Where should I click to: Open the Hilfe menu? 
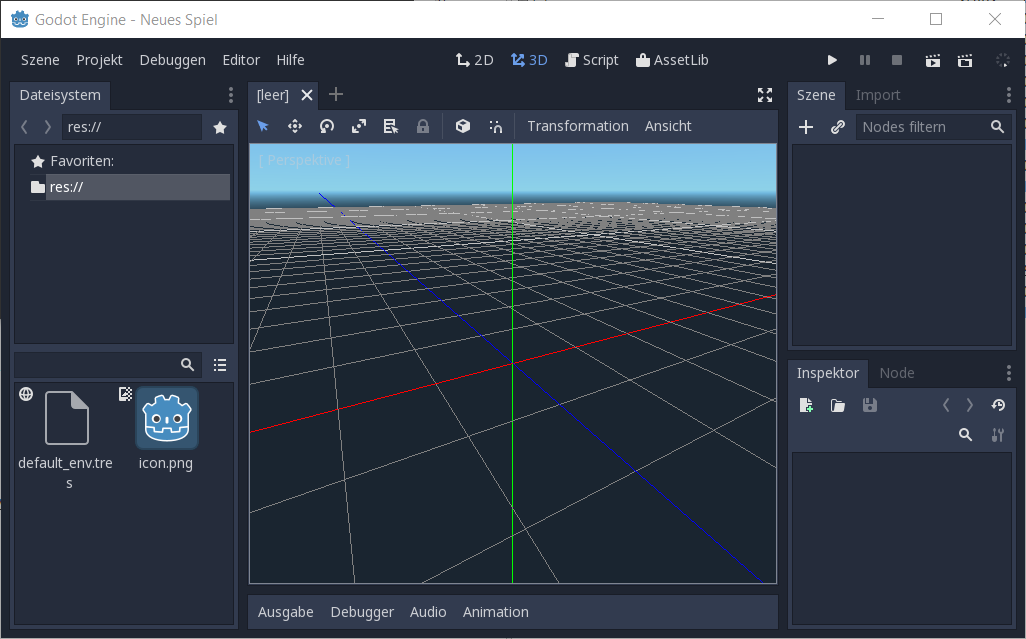[x=291, y=60]
